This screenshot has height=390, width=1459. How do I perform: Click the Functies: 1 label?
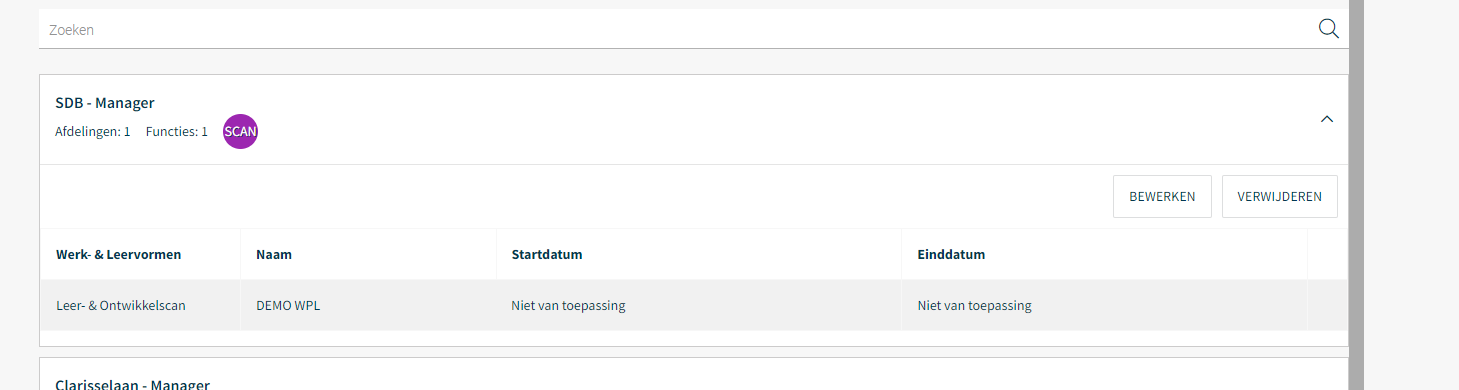(177, 132)
